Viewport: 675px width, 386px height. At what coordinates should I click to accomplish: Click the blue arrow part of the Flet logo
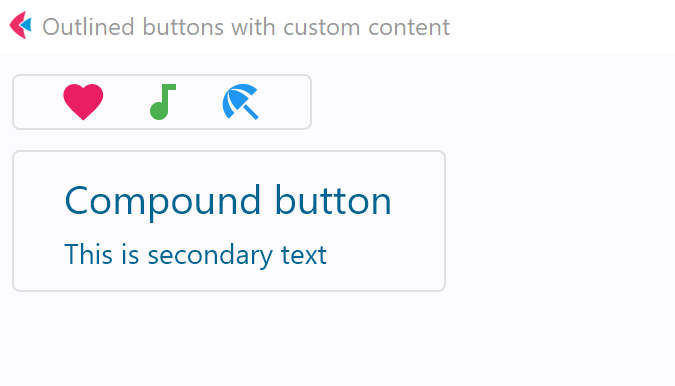[x=27, y=25]
